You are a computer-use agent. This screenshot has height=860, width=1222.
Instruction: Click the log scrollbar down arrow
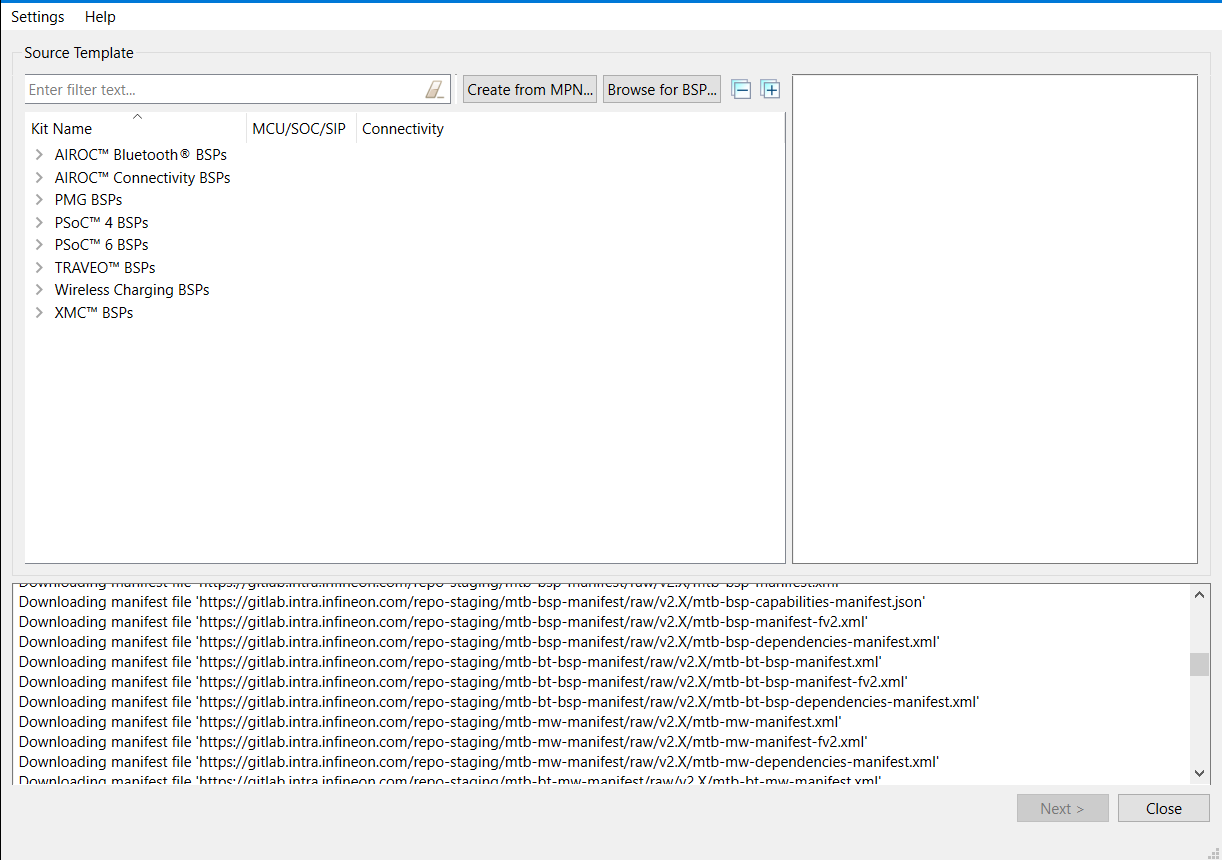click(1200, 773)
